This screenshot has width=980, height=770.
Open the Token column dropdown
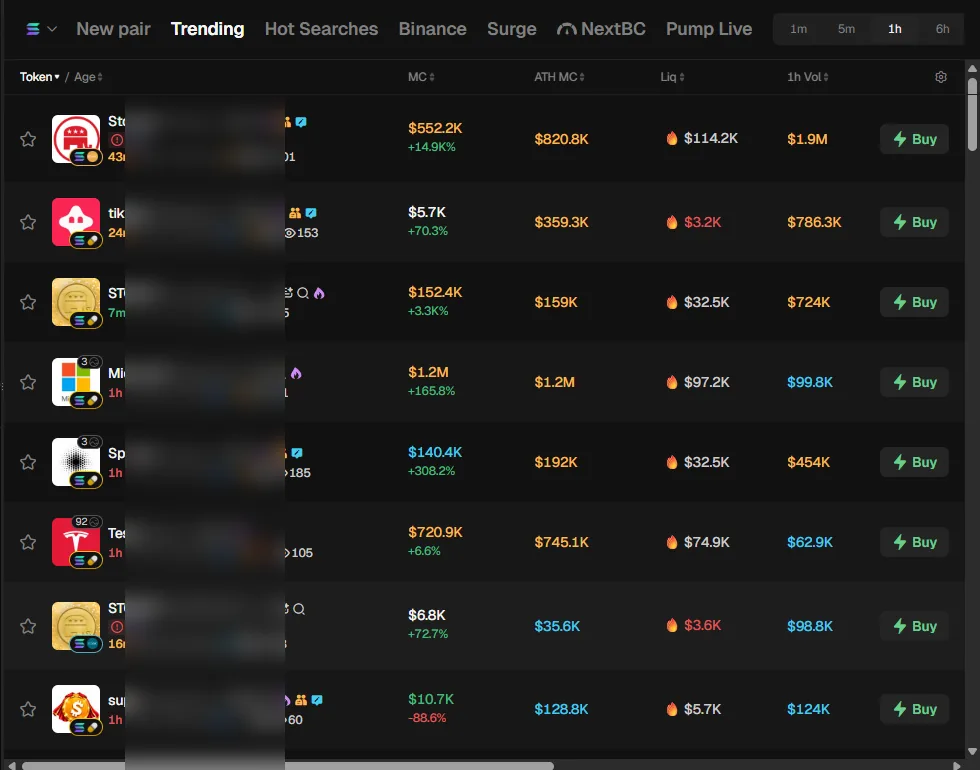tap(39, 77)
